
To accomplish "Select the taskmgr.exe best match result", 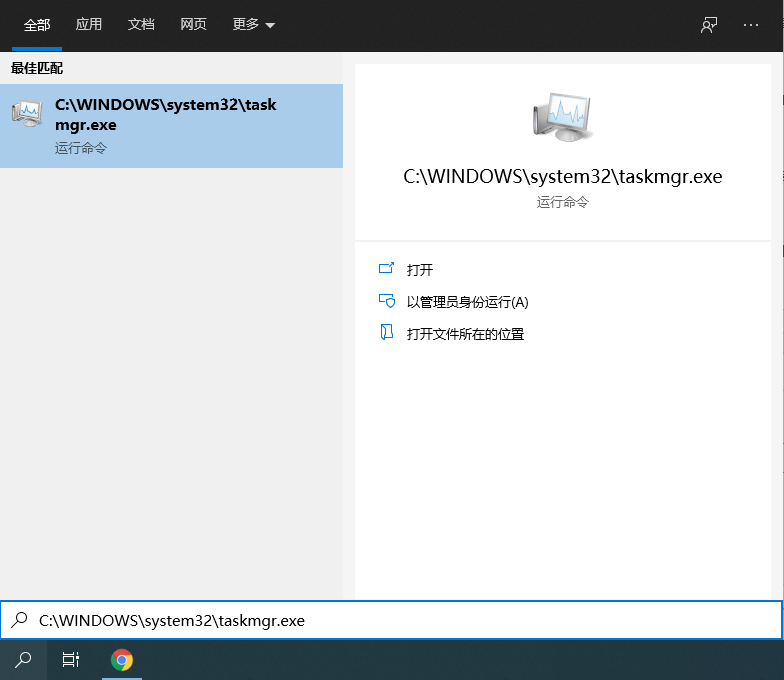I will click(171, 126).
